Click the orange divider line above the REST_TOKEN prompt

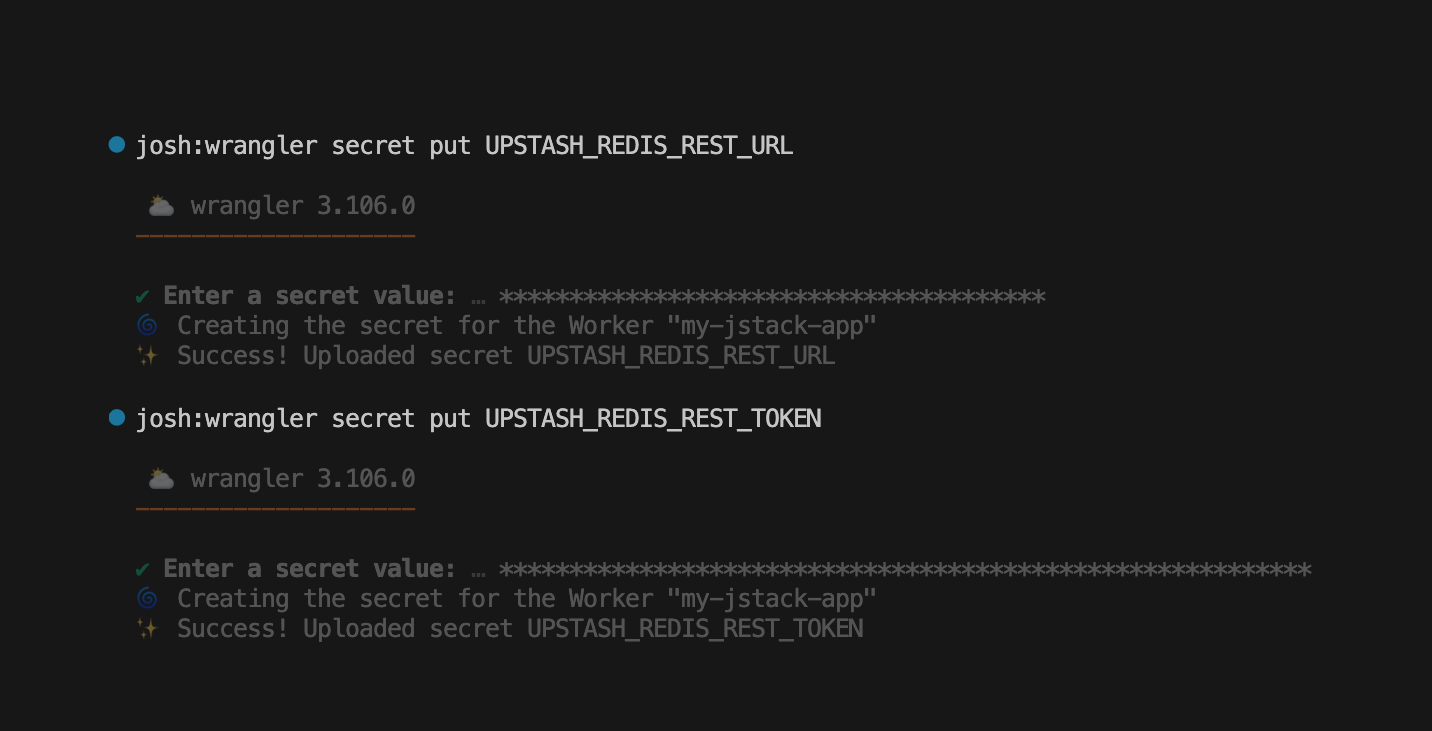275,509
